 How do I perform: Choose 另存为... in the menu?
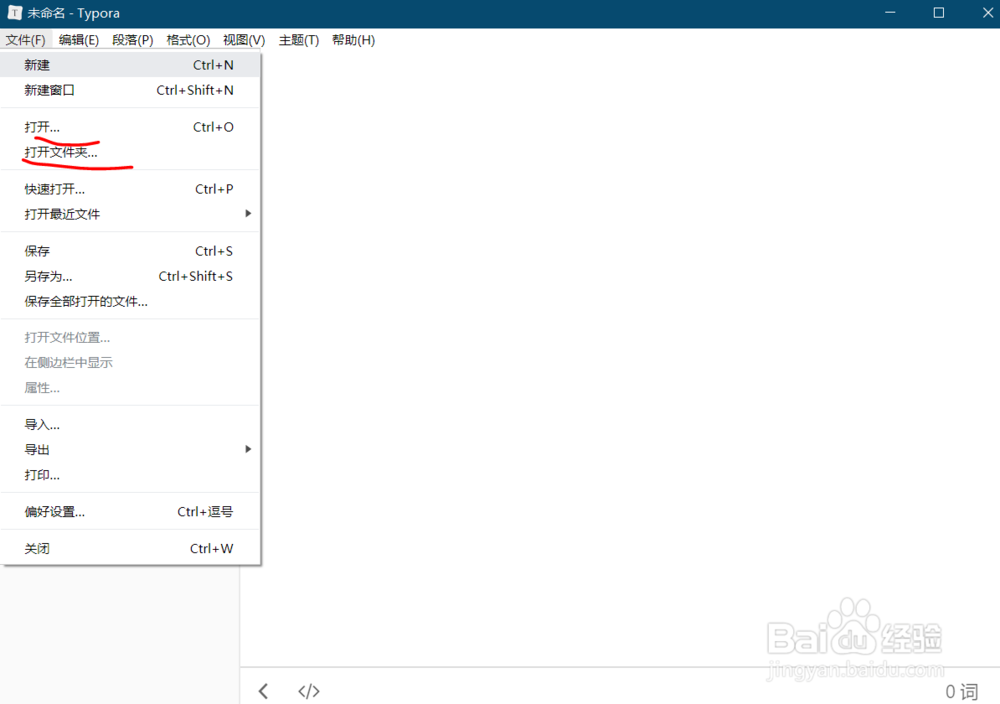130,276
